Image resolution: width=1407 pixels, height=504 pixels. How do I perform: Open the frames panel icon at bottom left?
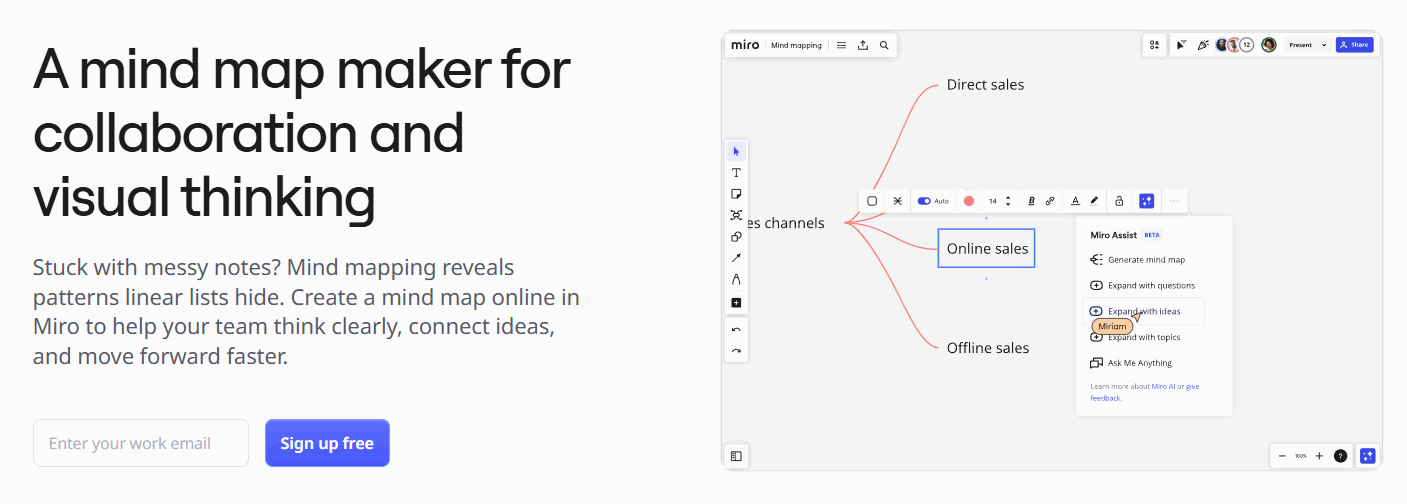[736, 456]
